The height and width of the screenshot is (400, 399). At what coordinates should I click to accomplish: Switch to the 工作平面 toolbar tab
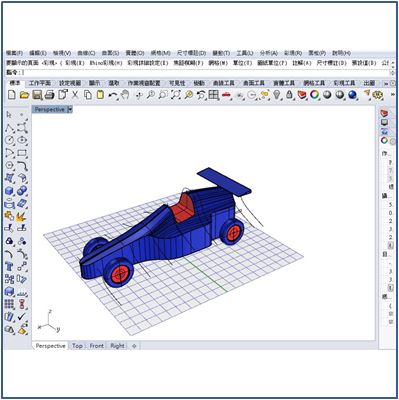click(40, 83)
